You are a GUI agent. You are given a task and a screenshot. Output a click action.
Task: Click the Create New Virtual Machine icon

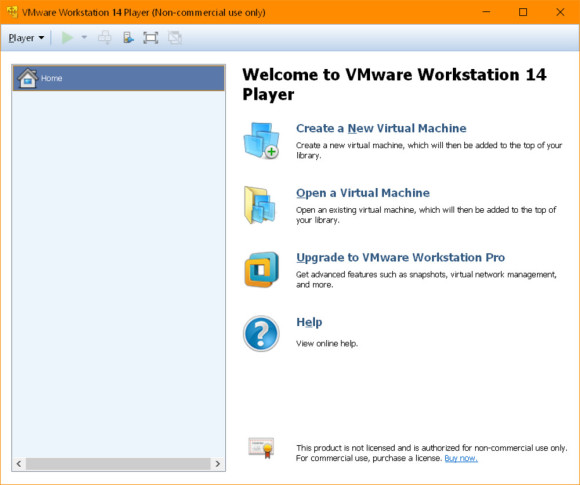pos(261,141)
